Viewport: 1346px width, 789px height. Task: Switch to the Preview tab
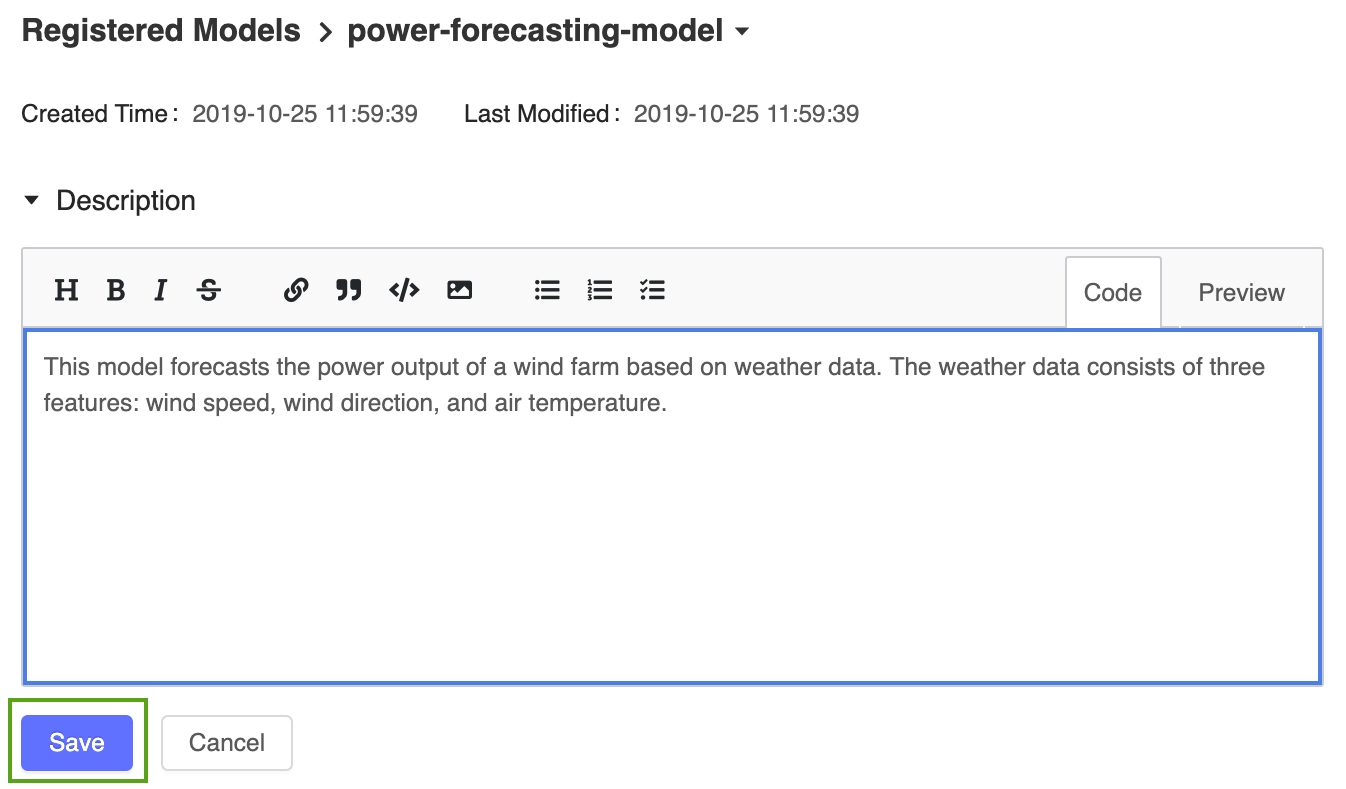pyautogui.click(x=1242, y=292)
